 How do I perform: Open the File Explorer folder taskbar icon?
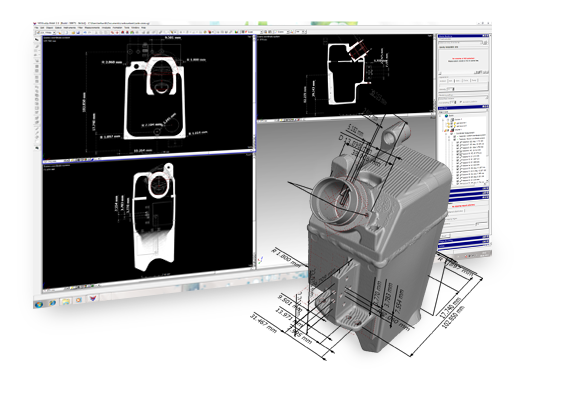coord(65,301)
